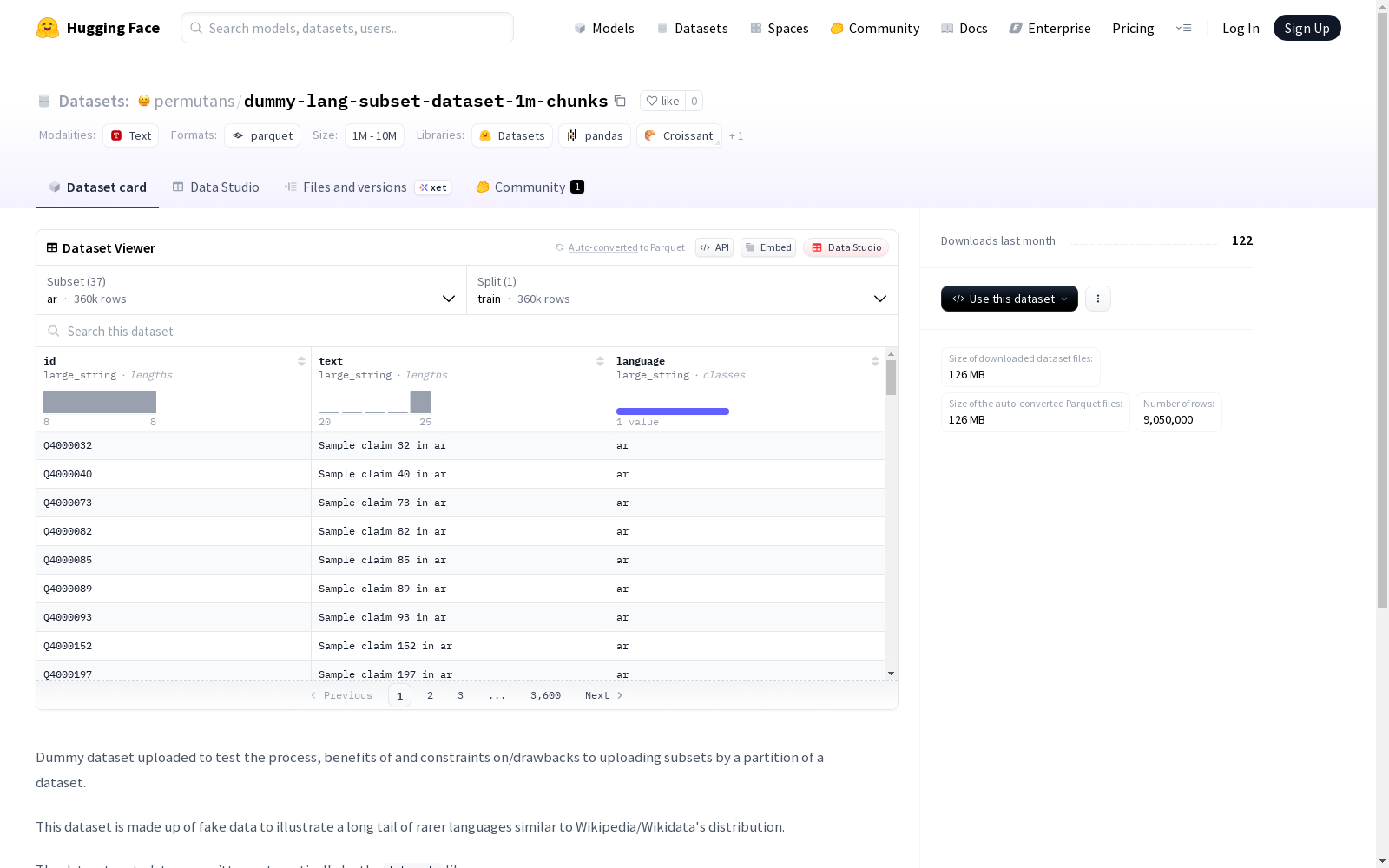Open Docs from the top navigation
The image size is (1389, 868).
tap(964, 28)
